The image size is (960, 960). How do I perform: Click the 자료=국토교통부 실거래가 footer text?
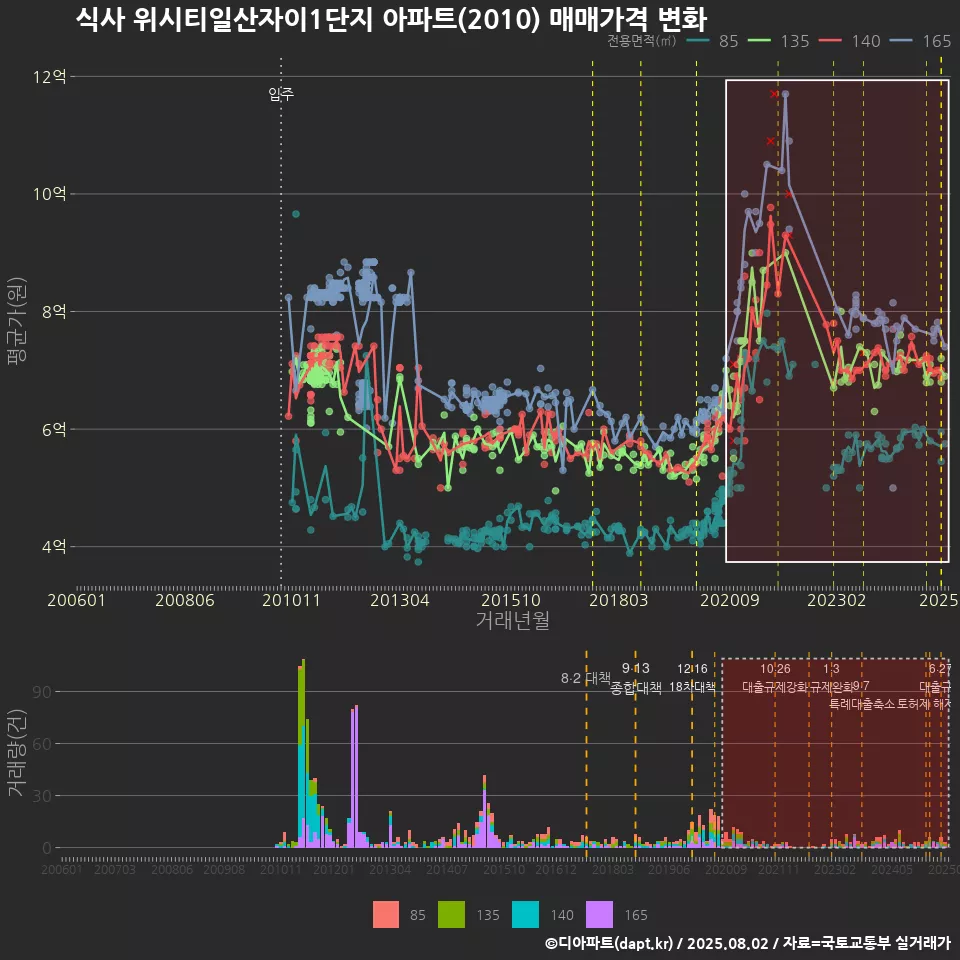click(x=867, y=943)
